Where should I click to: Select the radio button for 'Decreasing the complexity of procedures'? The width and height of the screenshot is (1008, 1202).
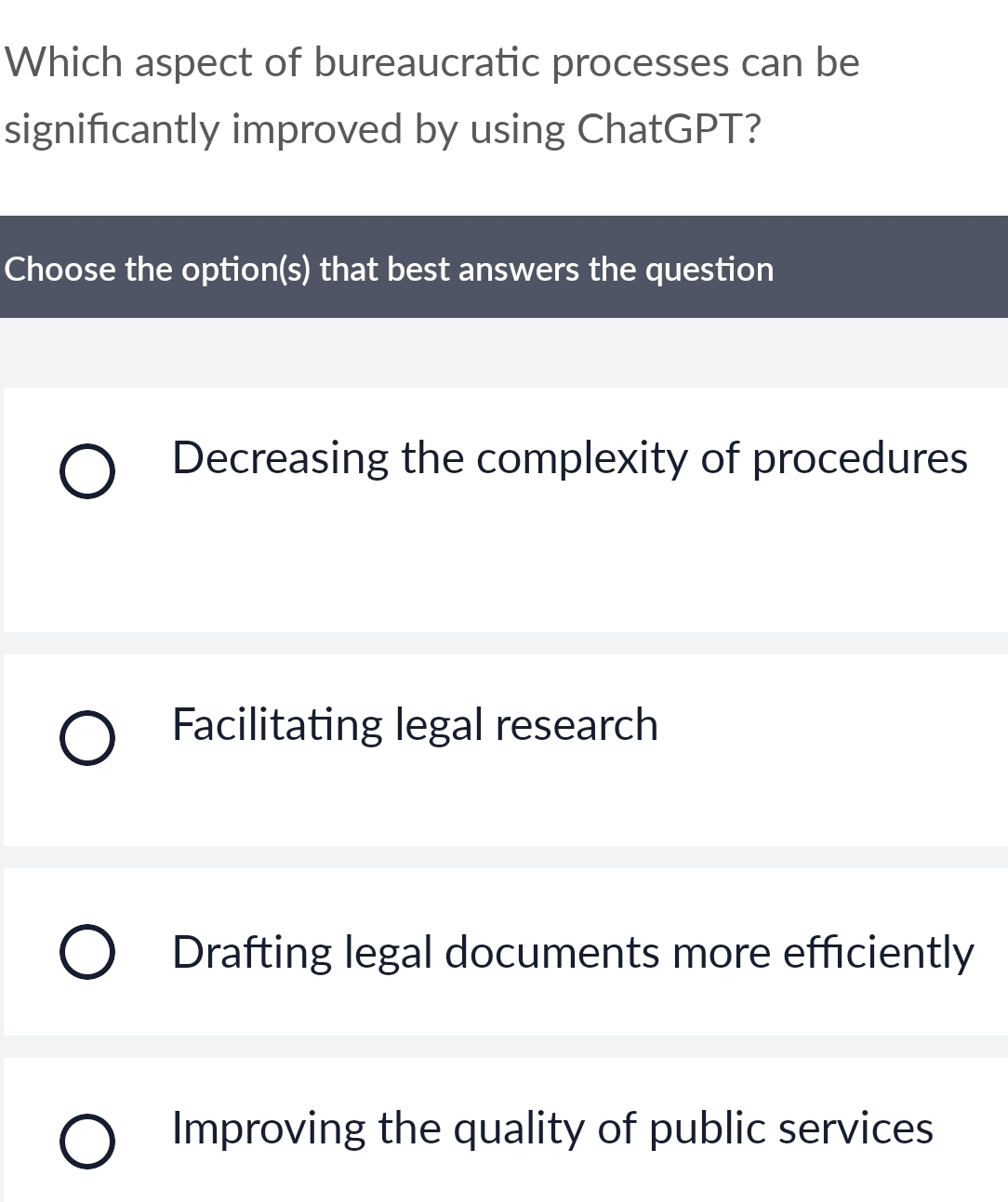point(86,472)
